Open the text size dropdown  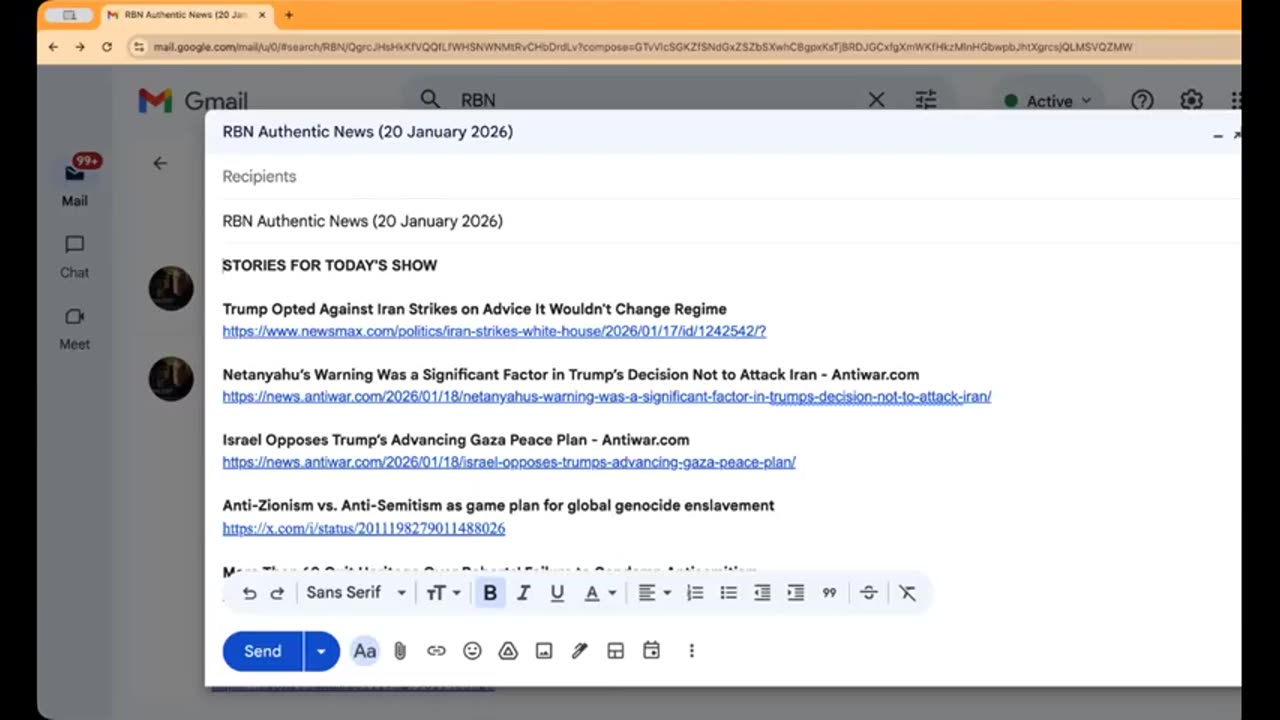point(443,593)
